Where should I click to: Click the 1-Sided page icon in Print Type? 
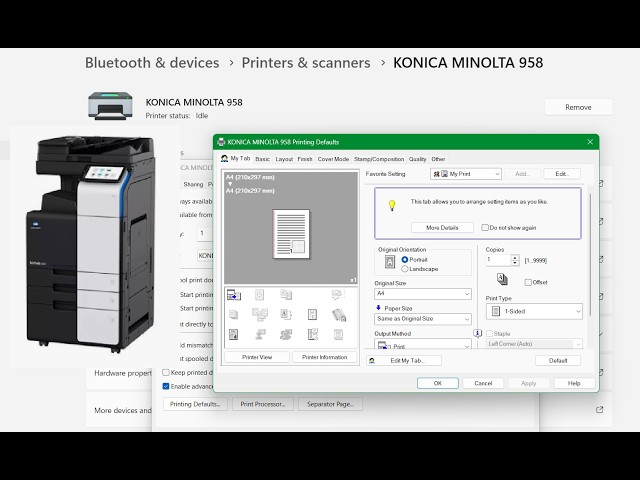tap(496, 311)
